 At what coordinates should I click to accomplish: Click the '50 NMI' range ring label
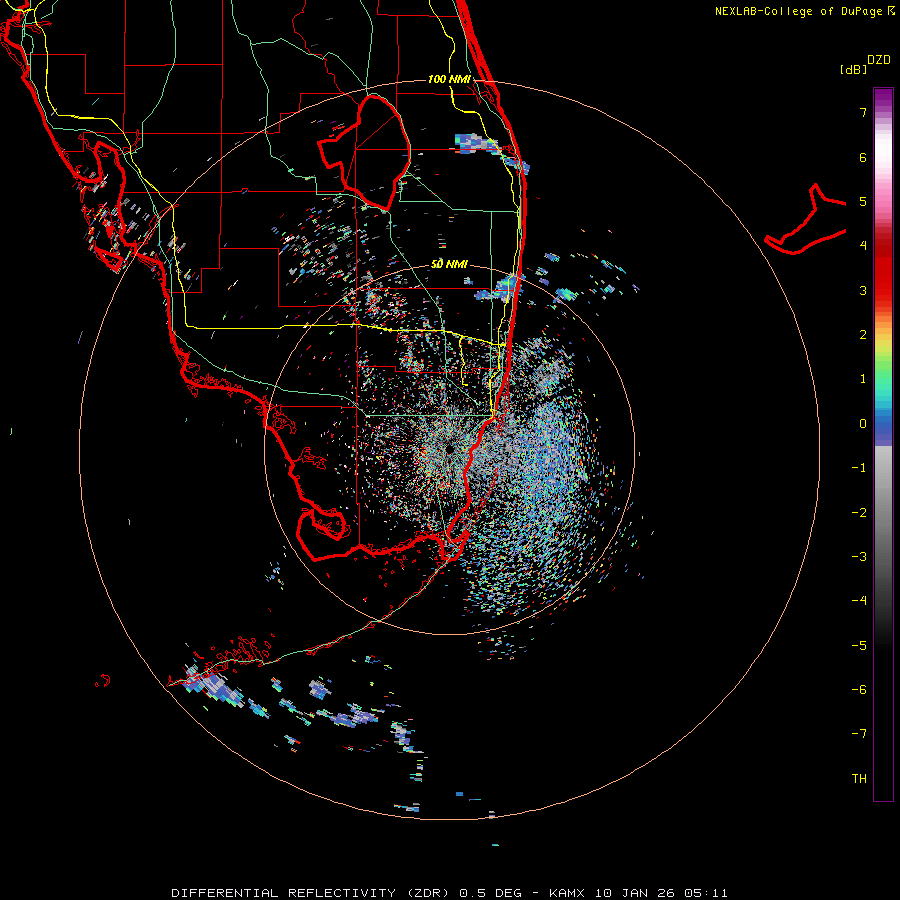tap(449, 264)
